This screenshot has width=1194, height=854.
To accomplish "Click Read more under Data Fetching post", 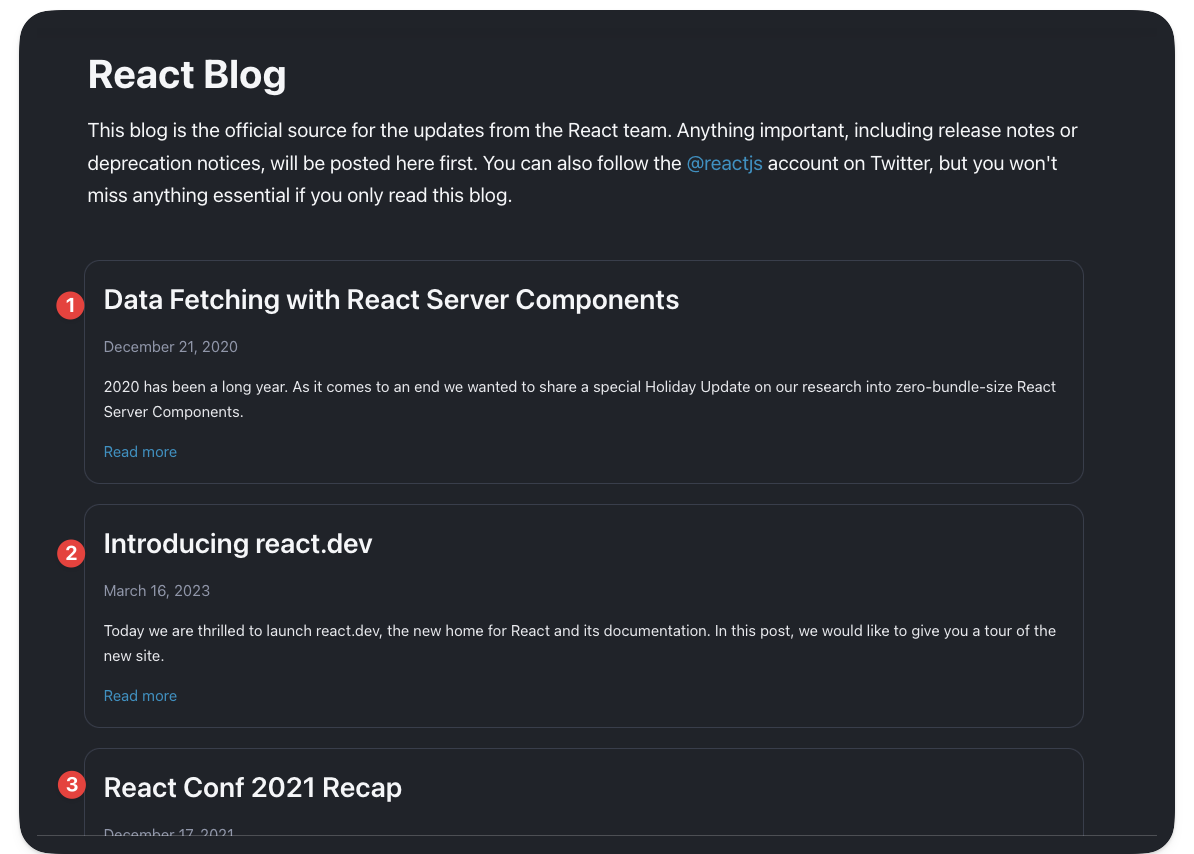I will point(140,452).
